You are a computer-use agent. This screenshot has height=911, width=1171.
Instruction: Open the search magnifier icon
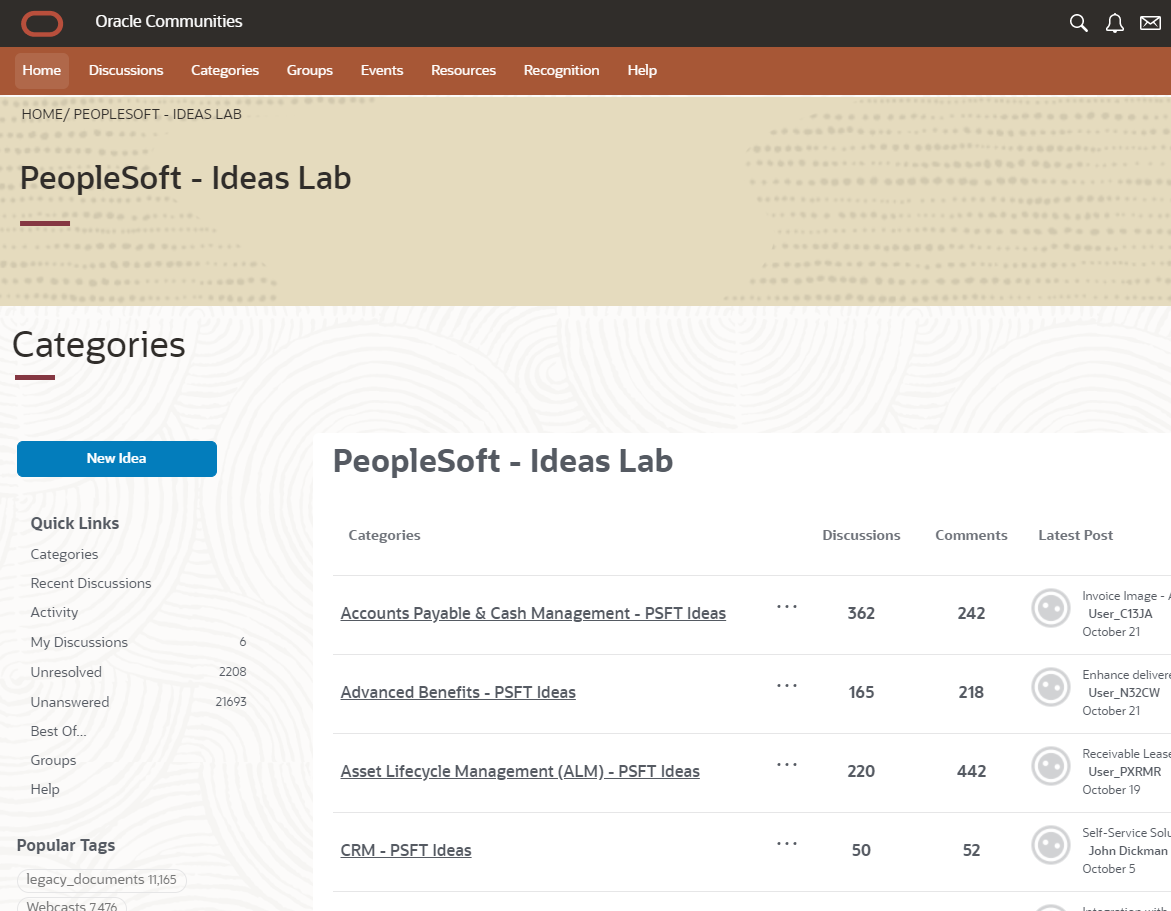tap(1078, 23)
